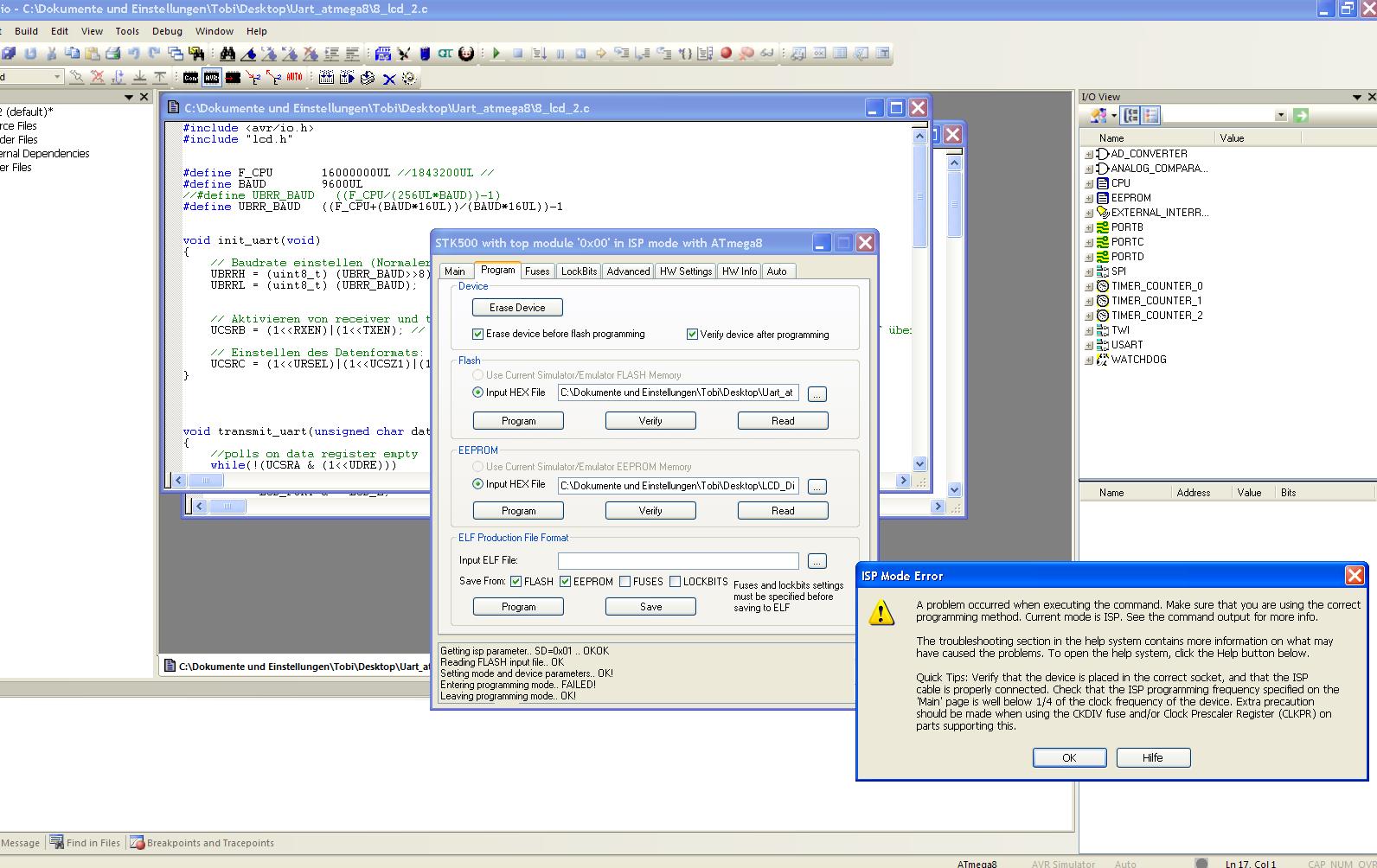1377x868 pixels.
Task: Switch to the LockBits tab
Action: [x=579, y=271]
